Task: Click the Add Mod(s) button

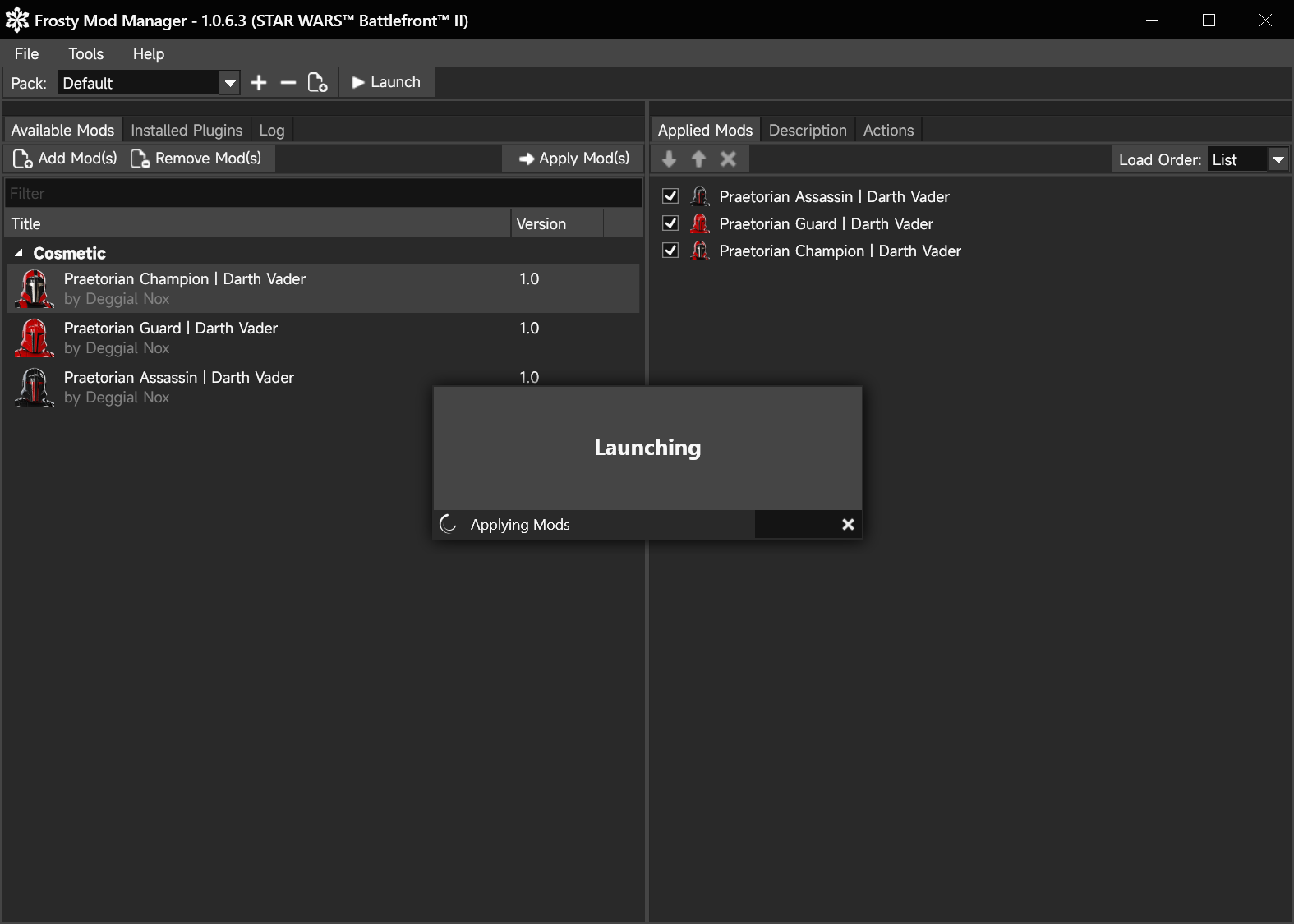Action: click(x=66, y=159)
